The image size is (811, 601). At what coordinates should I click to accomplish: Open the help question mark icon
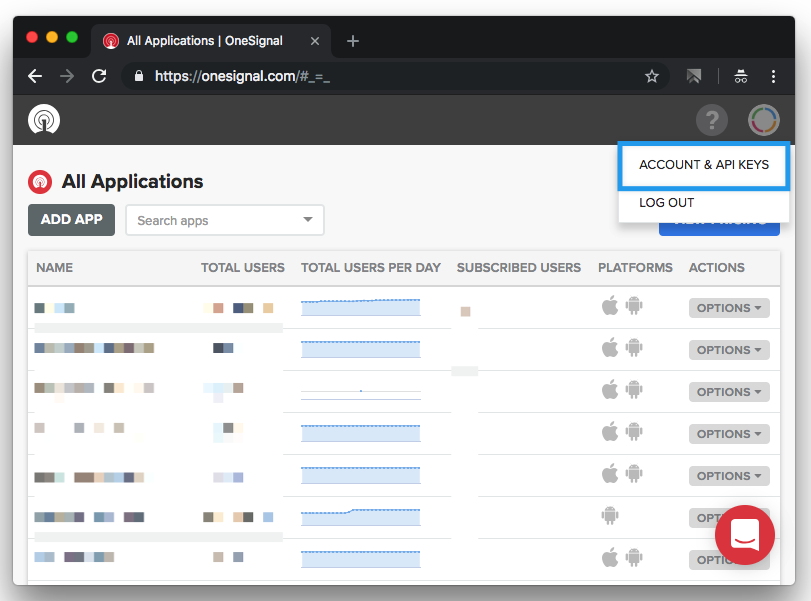click(712, 120)
